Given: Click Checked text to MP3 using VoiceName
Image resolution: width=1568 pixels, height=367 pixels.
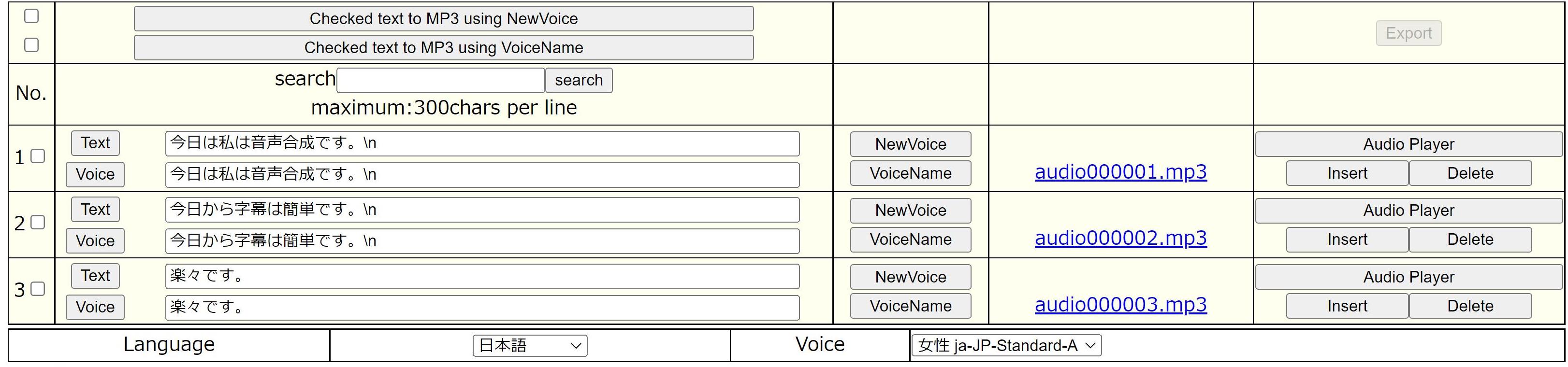Looking at the screenshot, I should [443, 48].
